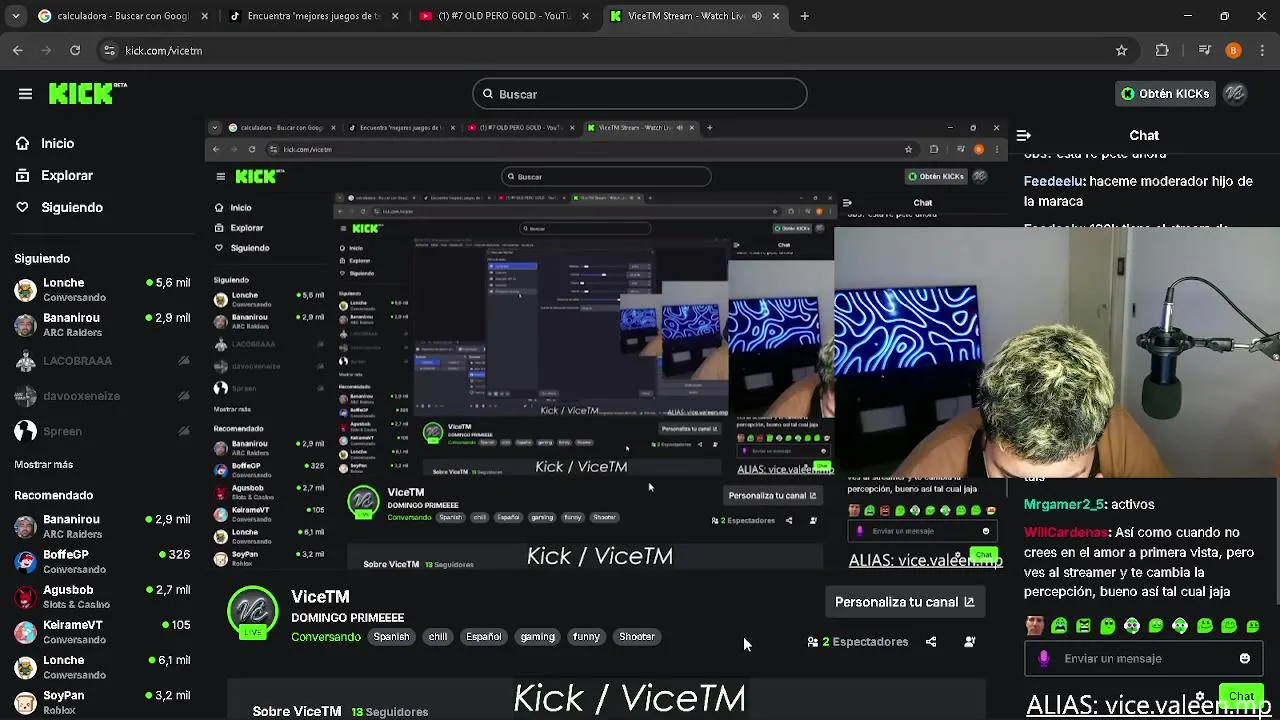Select the chill tag
Image resolution: width=1280 pixels, height=720 pixels.
tap(438, 637)
